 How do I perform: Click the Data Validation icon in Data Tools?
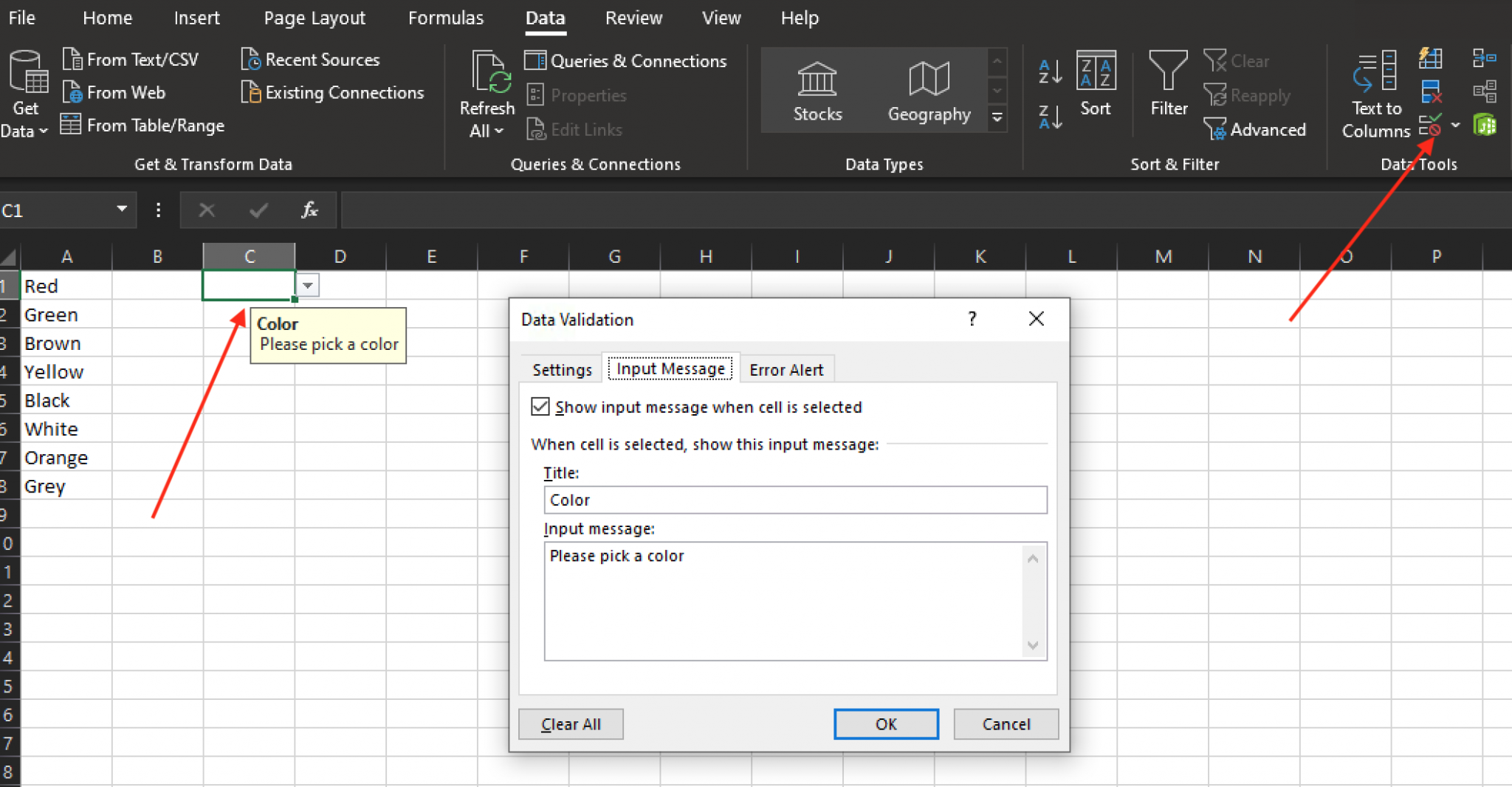[1430, 126]
